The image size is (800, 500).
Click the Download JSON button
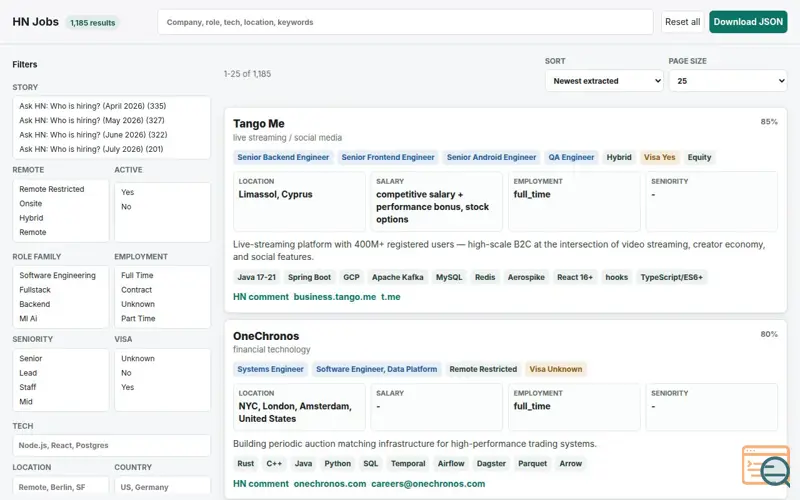point(748,22)
